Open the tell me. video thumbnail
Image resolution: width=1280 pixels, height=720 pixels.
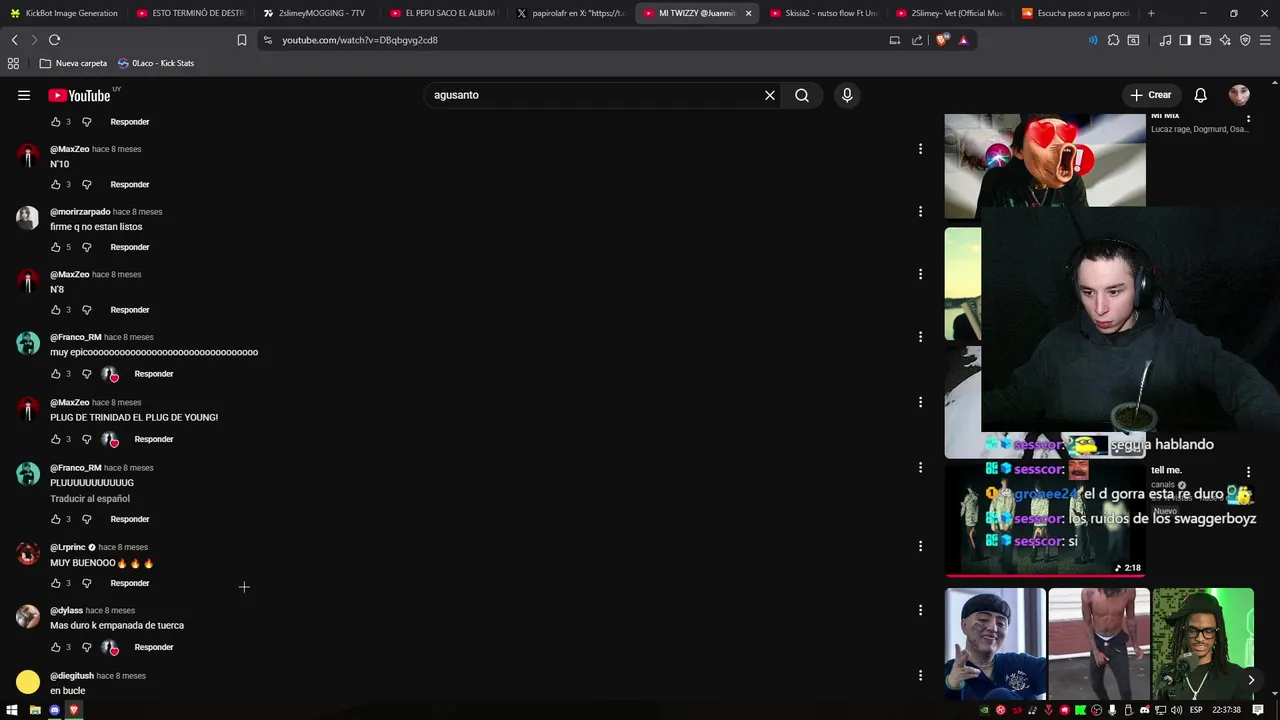click(1045, 520)
